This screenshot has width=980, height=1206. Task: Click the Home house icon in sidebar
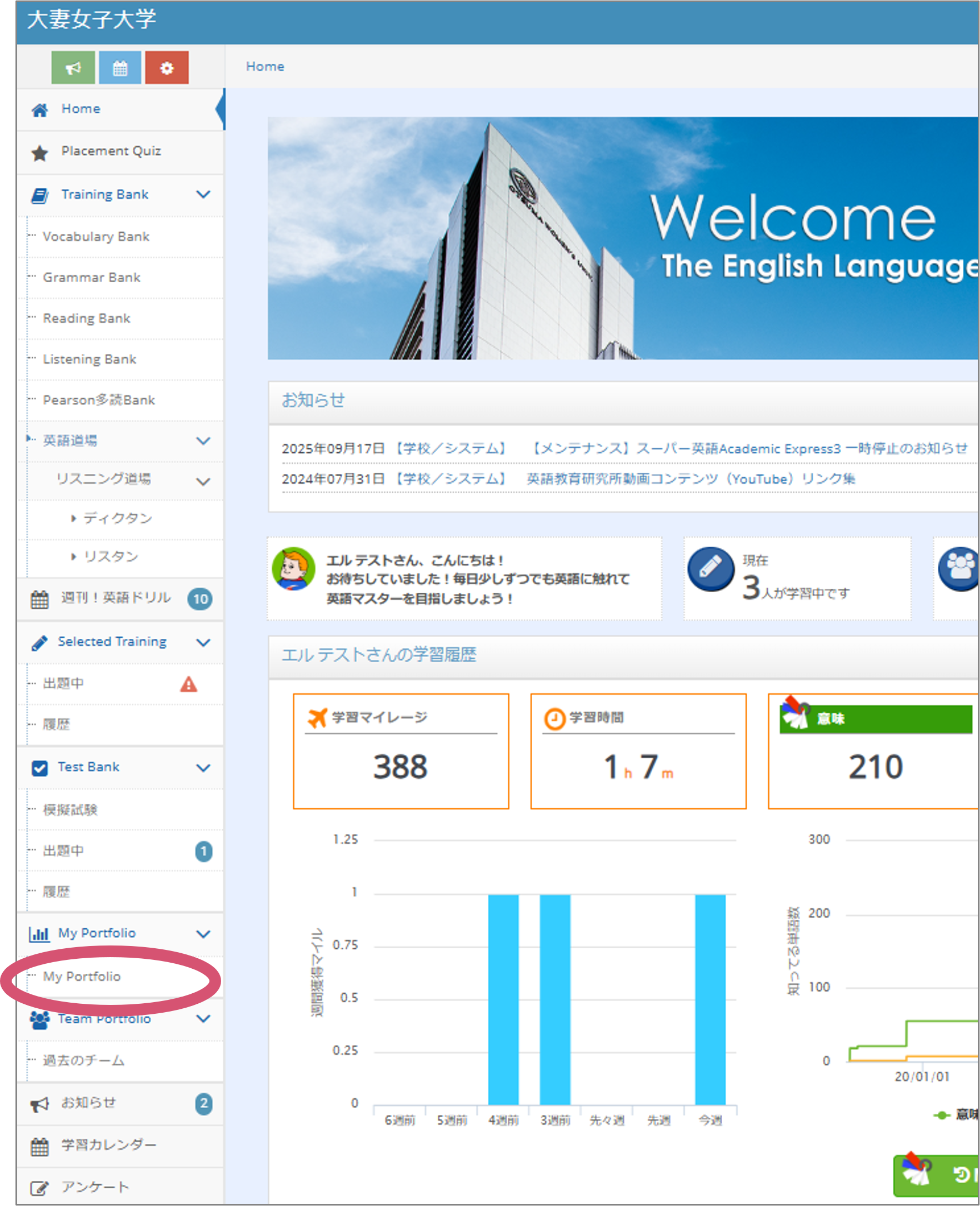coord(39,109)
